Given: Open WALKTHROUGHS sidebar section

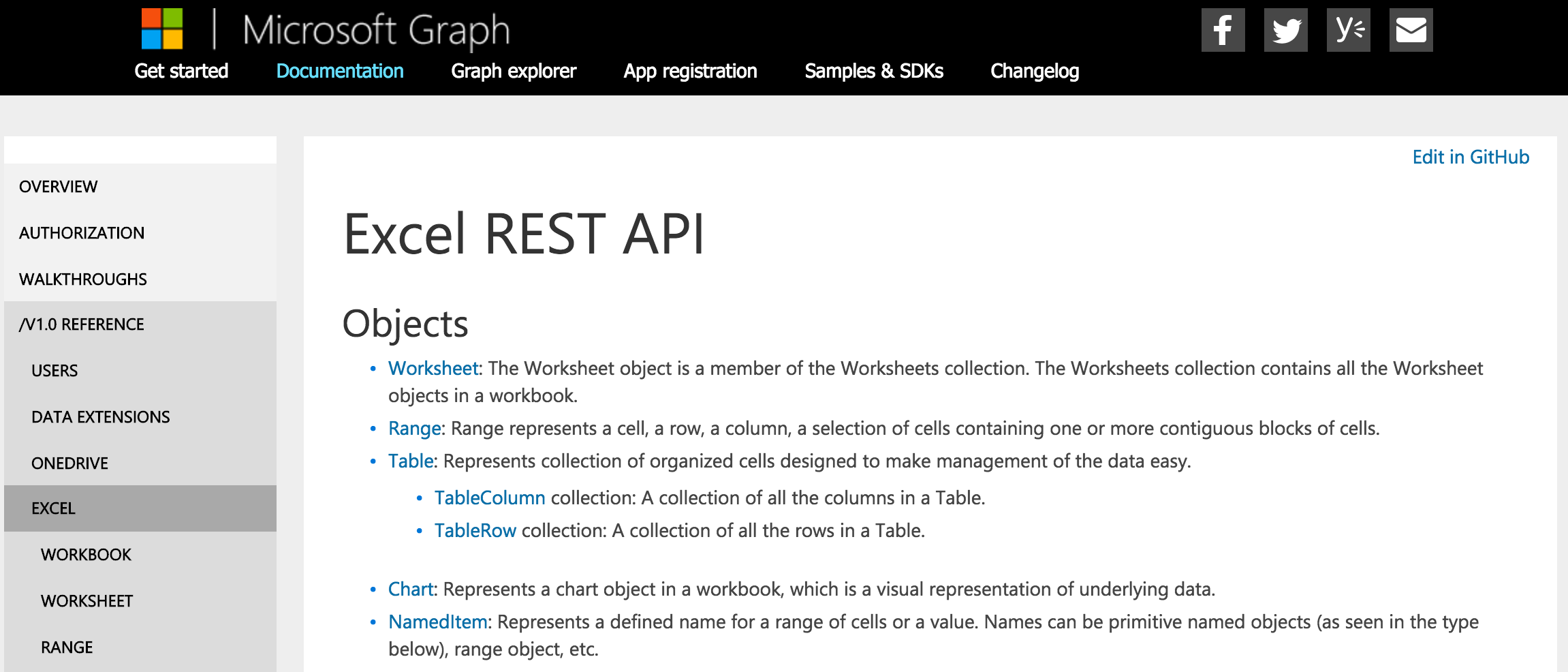Looking at the screenshot, I should click(140, 279).
